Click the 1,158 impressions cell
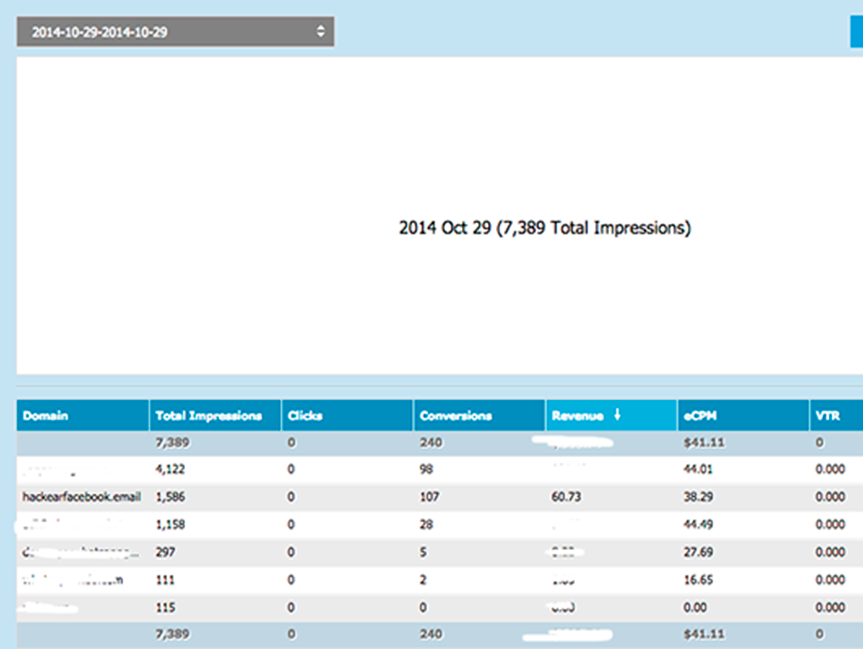 pos(170,525)
